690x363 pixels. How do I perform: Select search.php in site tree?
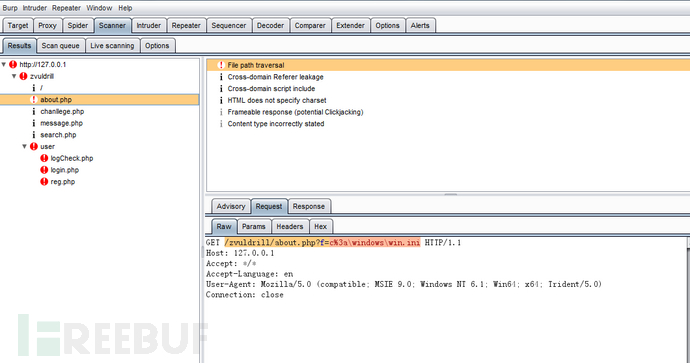tap(58, 135)
